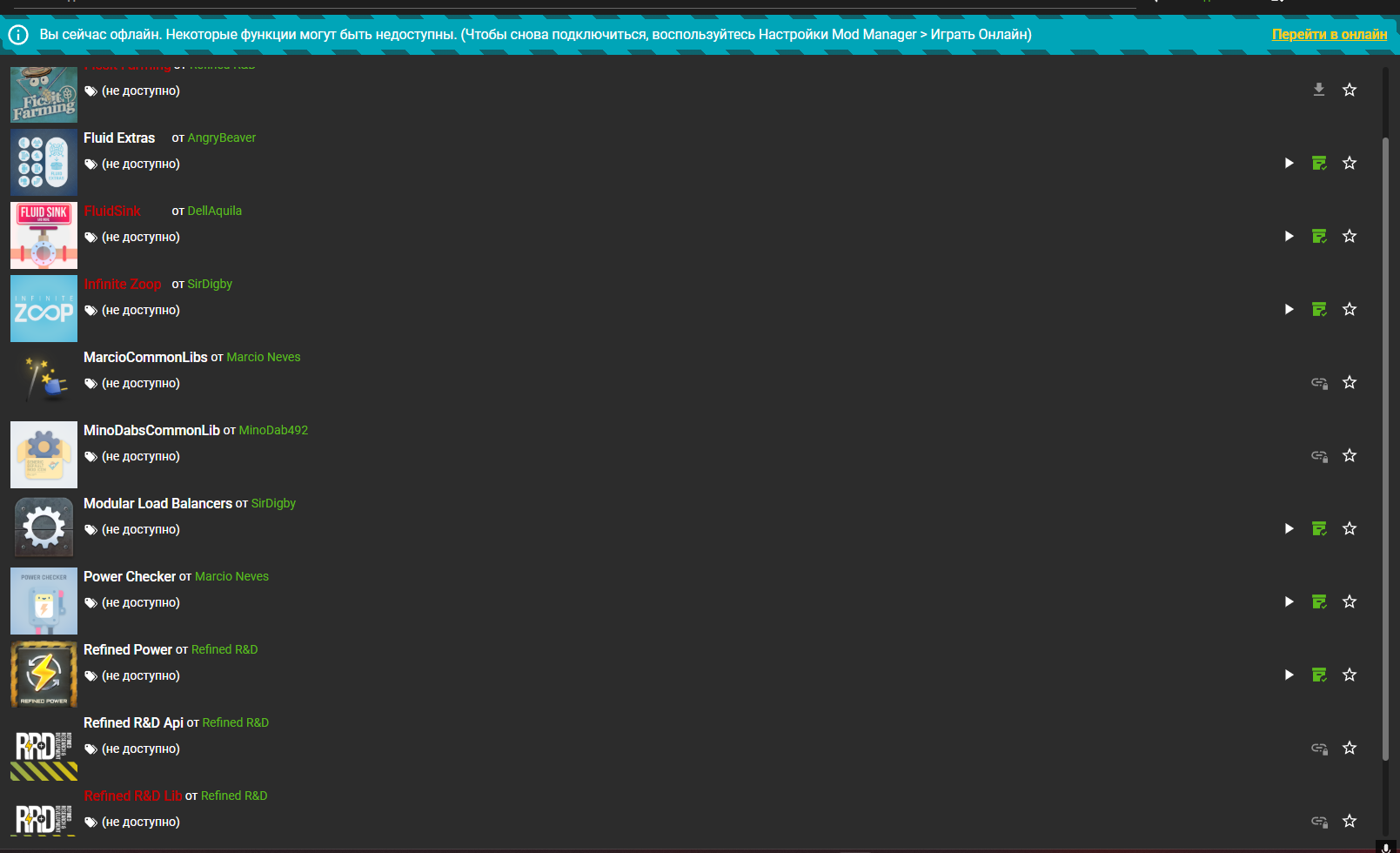Image resolution: width=1400 pixels, height=853 pixels.
Task: Star the Infinite Zoop mod
Action: coord(1350,309)
